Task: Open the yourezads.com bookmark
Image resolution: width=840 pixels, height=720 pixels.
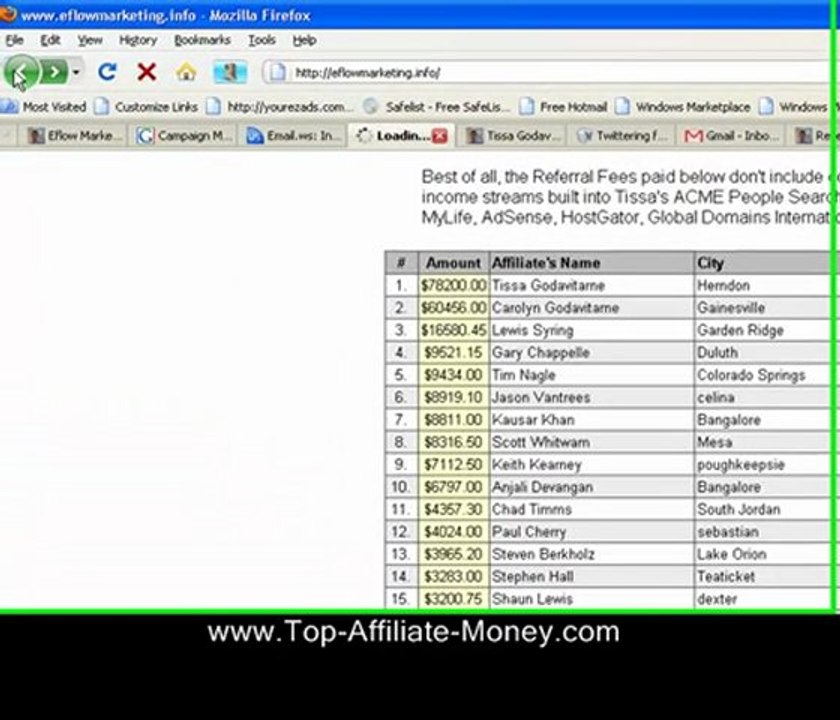Action: tap(280, 107)
